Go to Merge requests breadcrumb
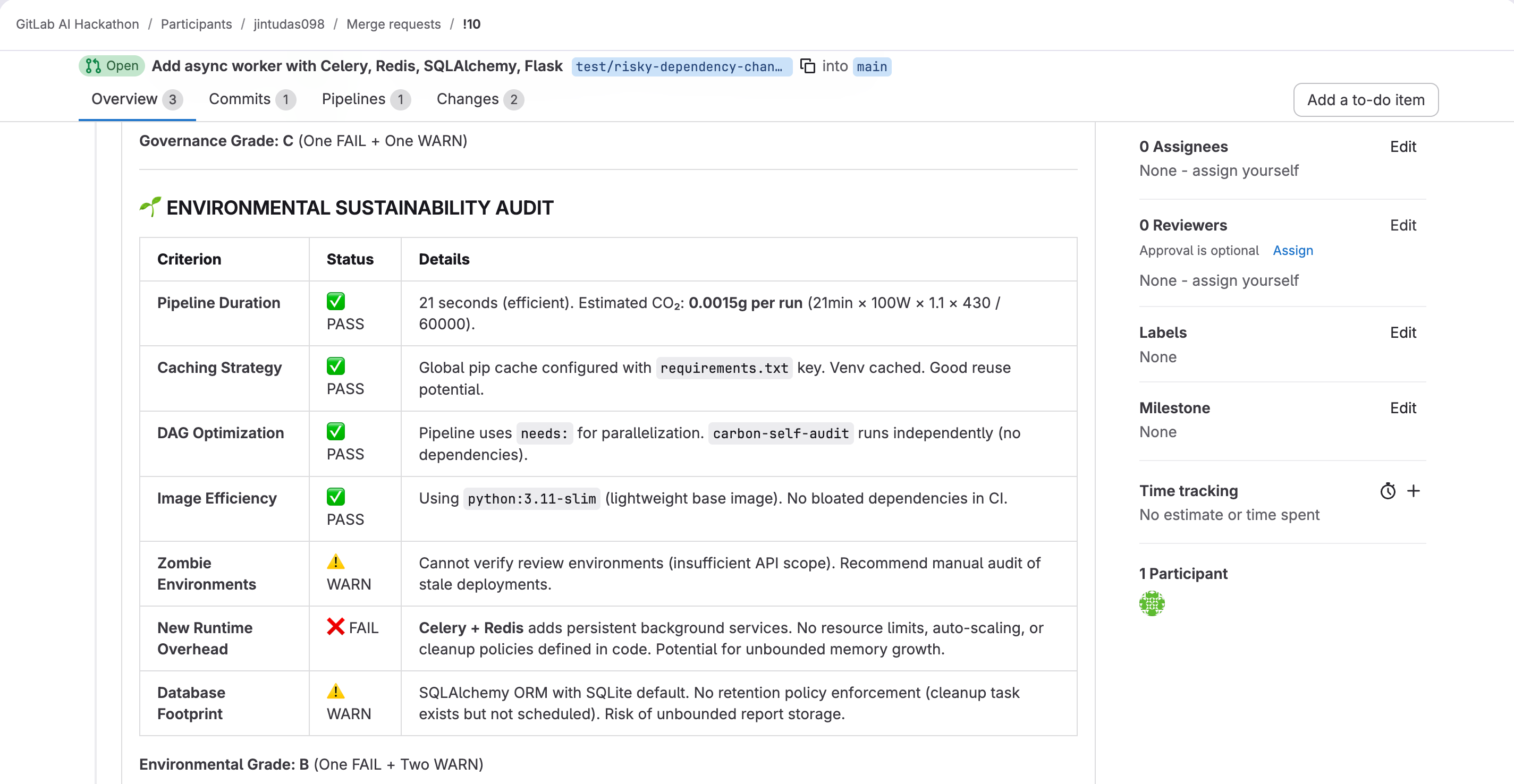 pos(393,24)
